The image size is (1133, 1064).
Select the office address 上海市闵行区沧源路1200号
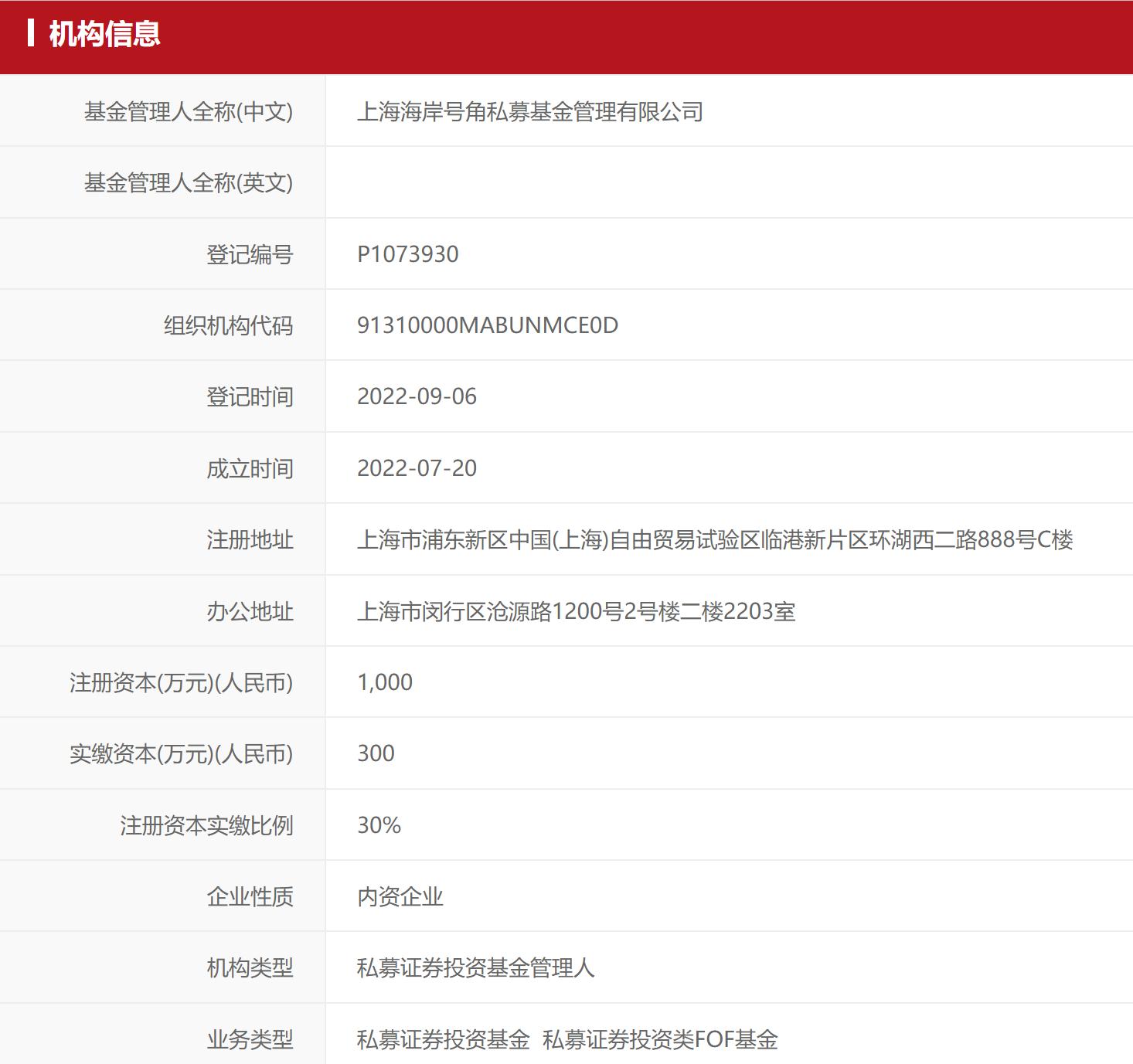[x=577, y=611]
